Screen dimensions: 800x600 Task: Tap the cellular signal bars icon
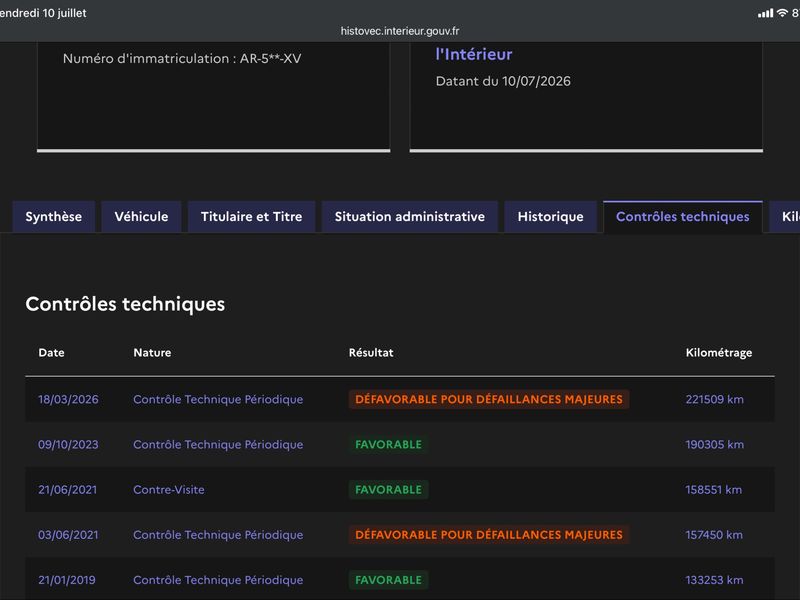(x=765, y=13)
